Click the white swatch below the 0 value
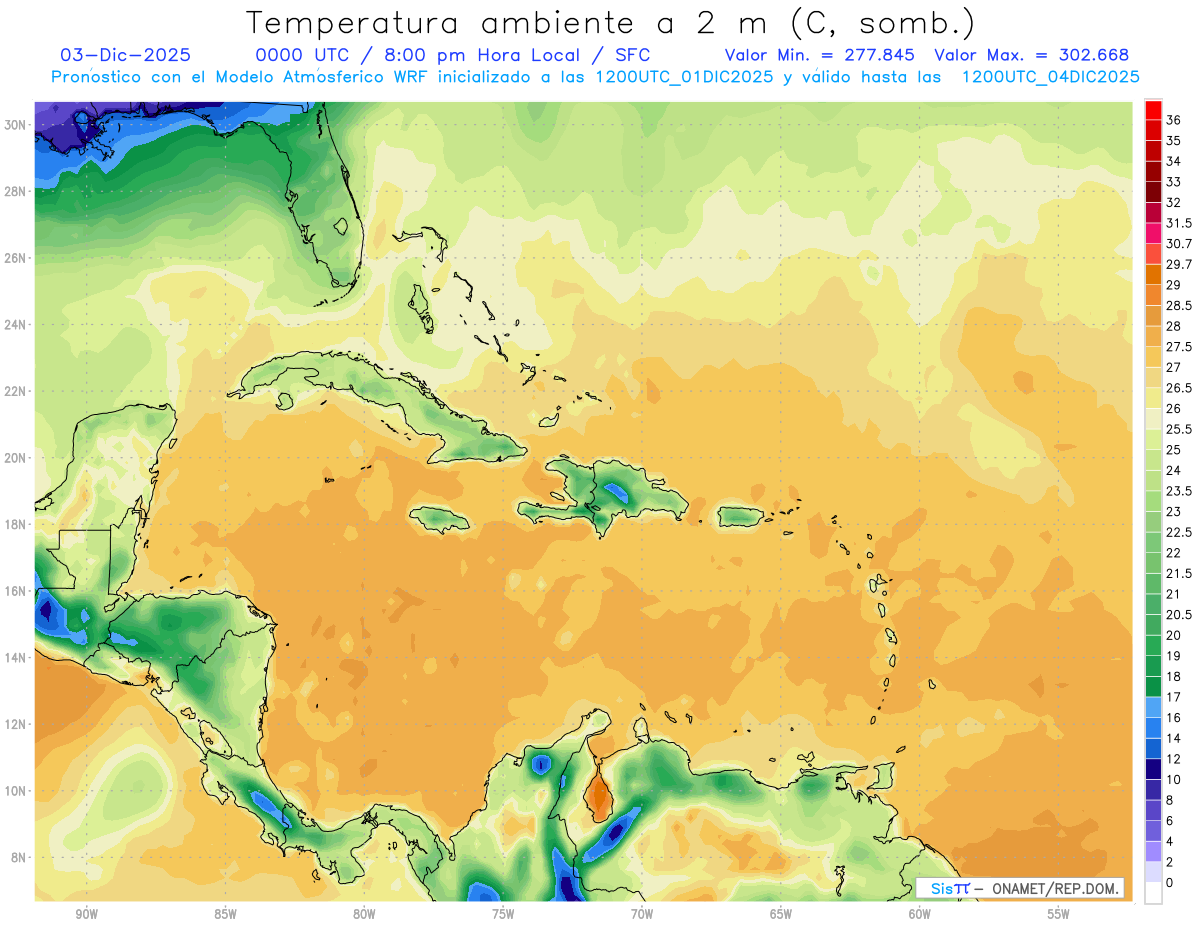 tap(1153, 892)
